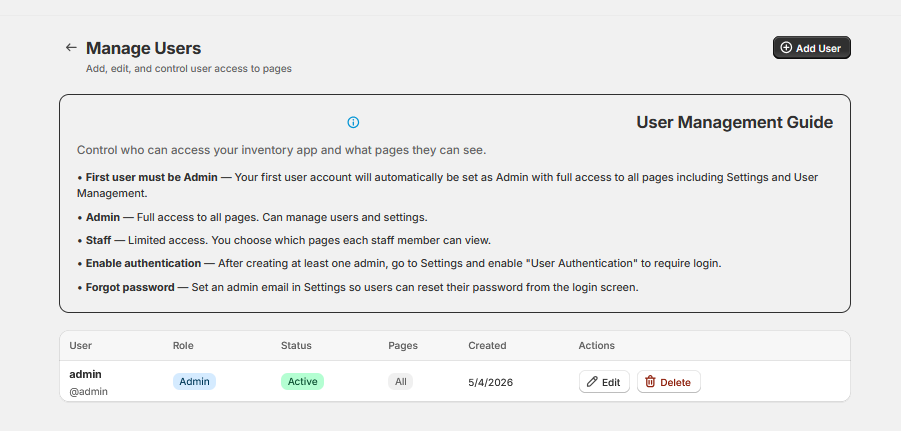Click the Active status badge
Image resolution: width=901 pixels, height=431 pixels.
click(302, 382)
